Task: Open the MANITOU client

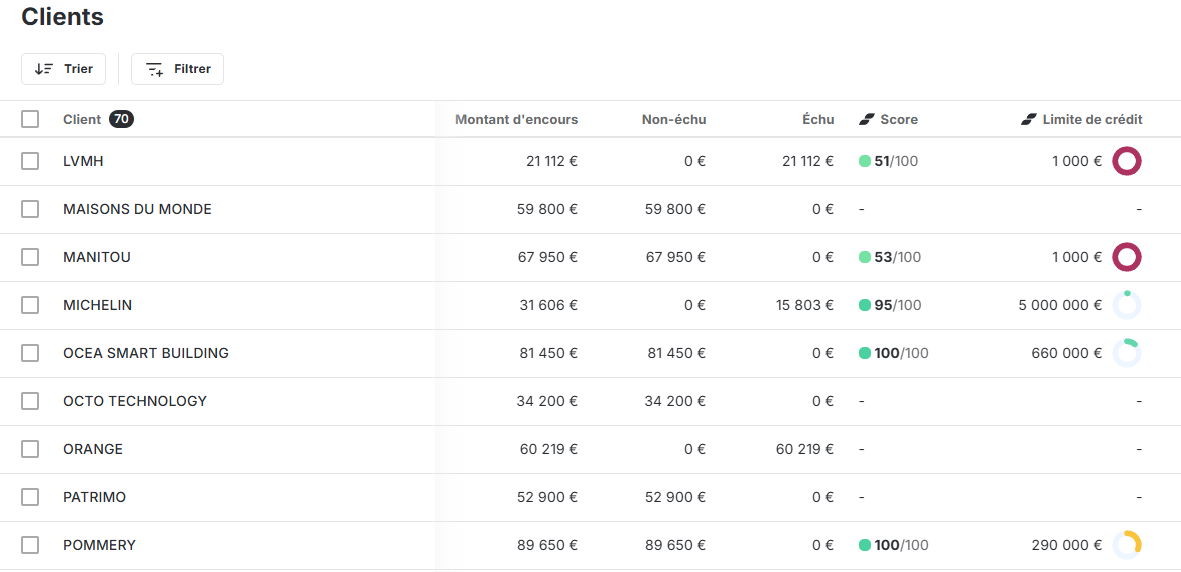Action: coord(97,257)
